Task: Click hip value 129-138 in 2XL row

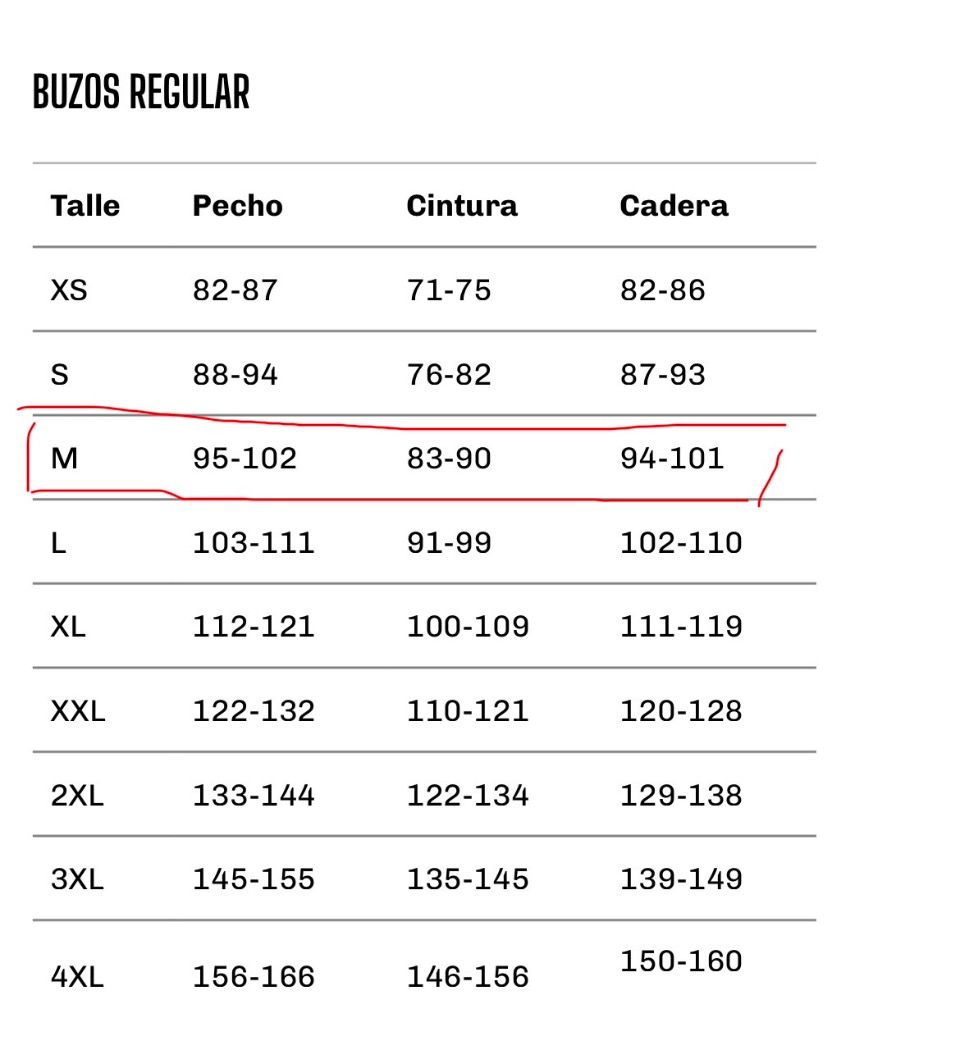Action: 682,796
